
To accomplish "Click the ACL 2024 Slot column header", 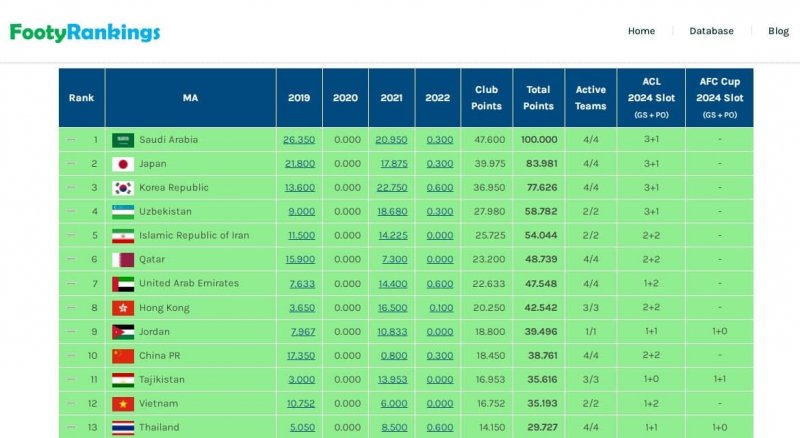I will pos(651,97).
